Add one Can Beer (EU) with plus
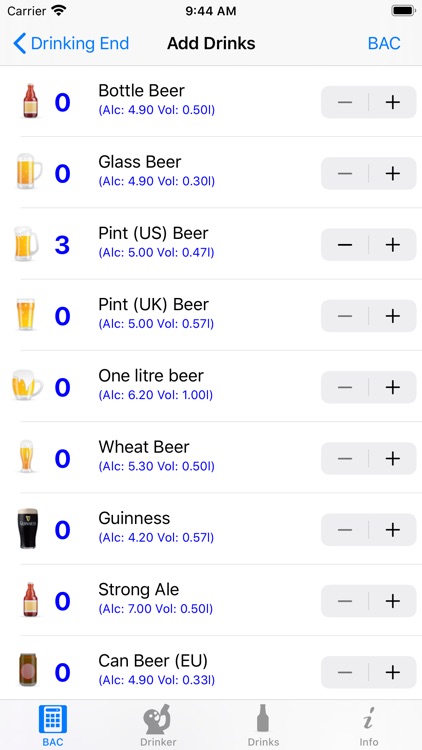Image resolution: width=422 pixels, height=750 pixels. pyautogui.click(x=393, y=673)
